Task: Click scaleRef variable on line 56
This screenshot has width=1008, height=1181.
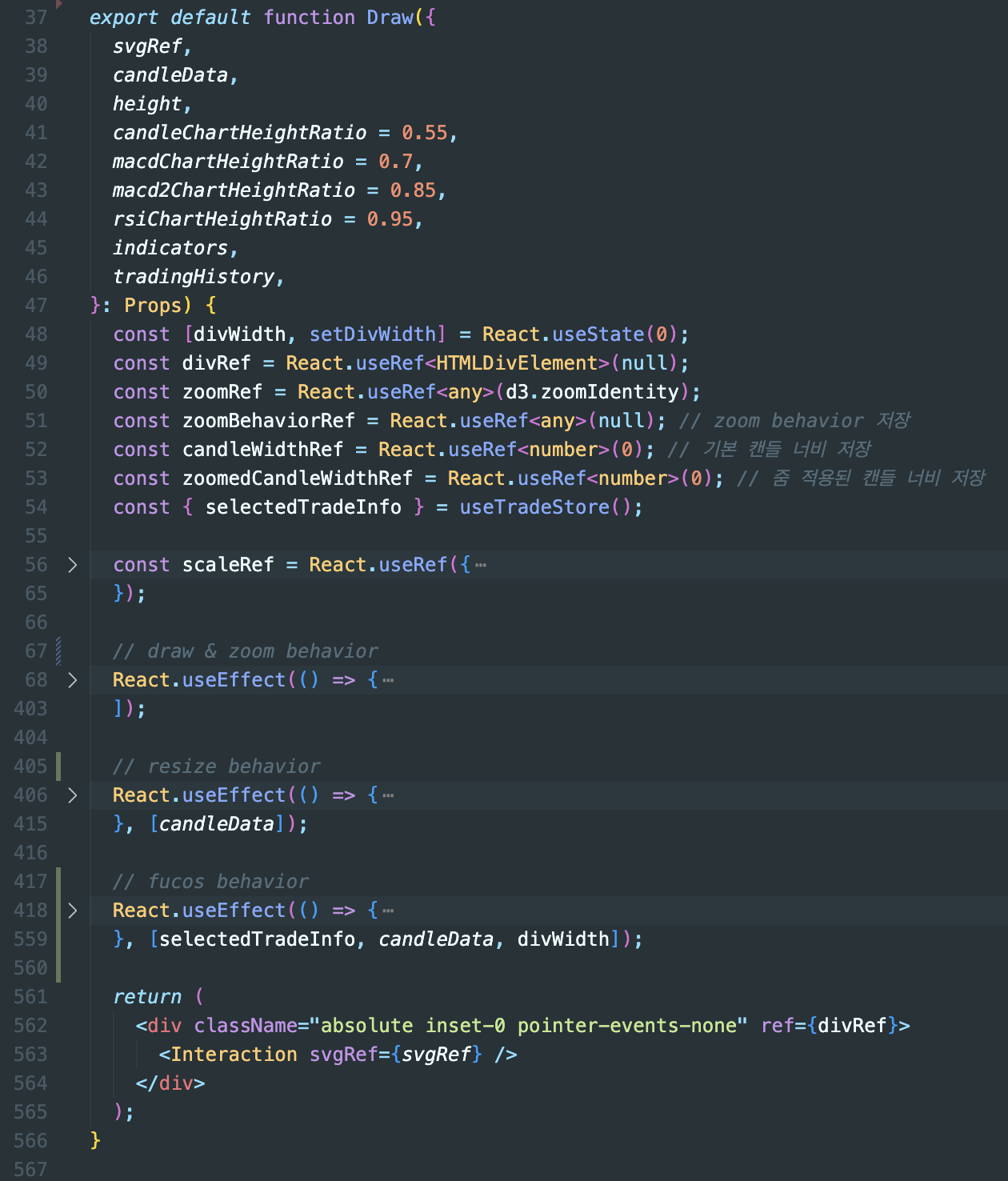Action: pyautogui.click(x=228, y=565)
